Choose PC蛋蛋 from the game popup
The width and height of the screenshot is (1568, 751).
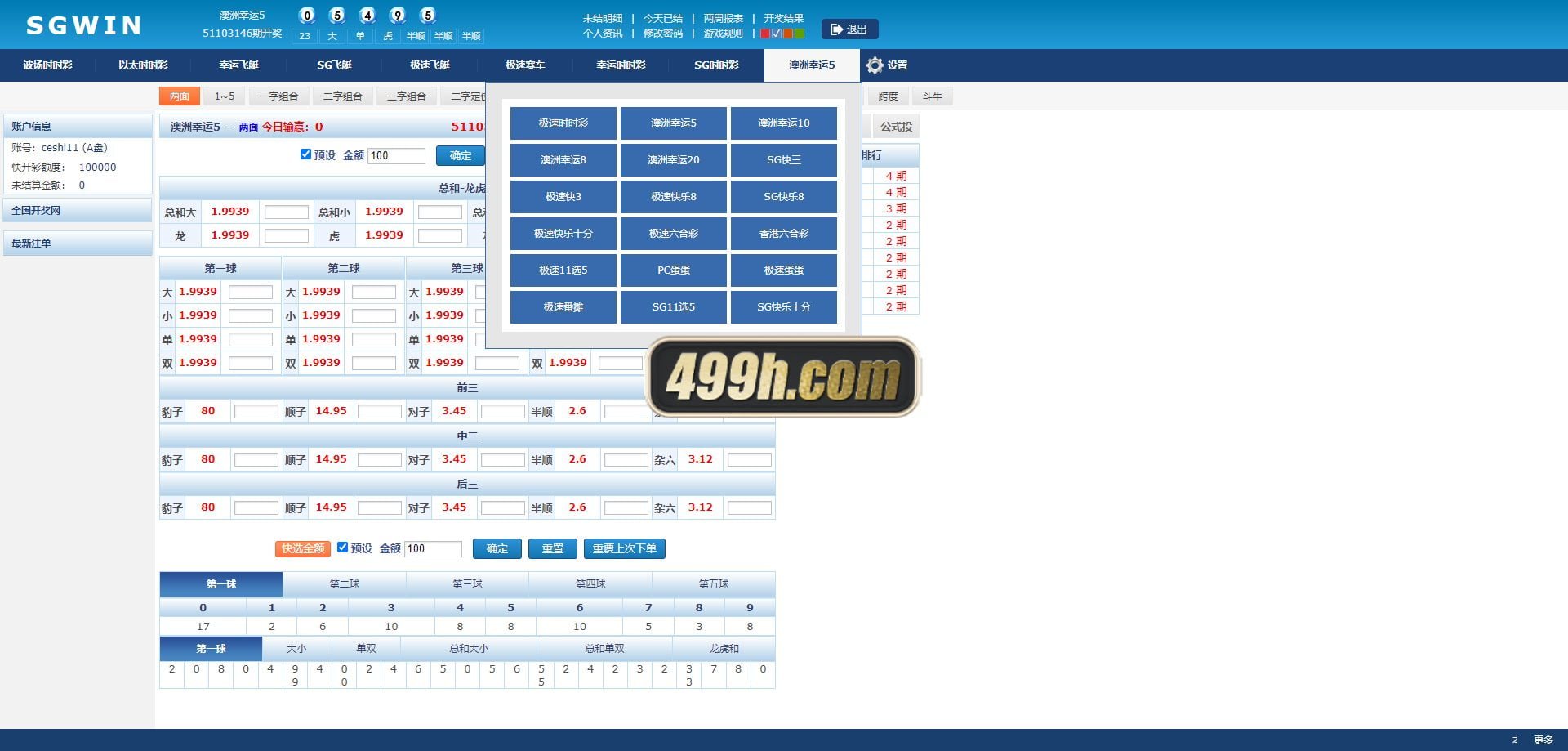pos(674,270)
